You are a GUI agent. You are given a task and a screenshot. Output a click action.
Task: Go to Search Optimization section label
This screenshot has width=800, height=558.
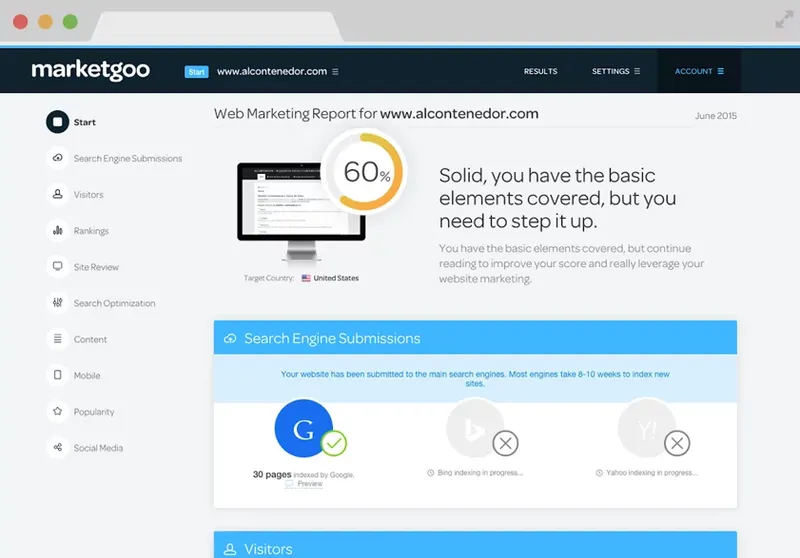coord(114,303)
